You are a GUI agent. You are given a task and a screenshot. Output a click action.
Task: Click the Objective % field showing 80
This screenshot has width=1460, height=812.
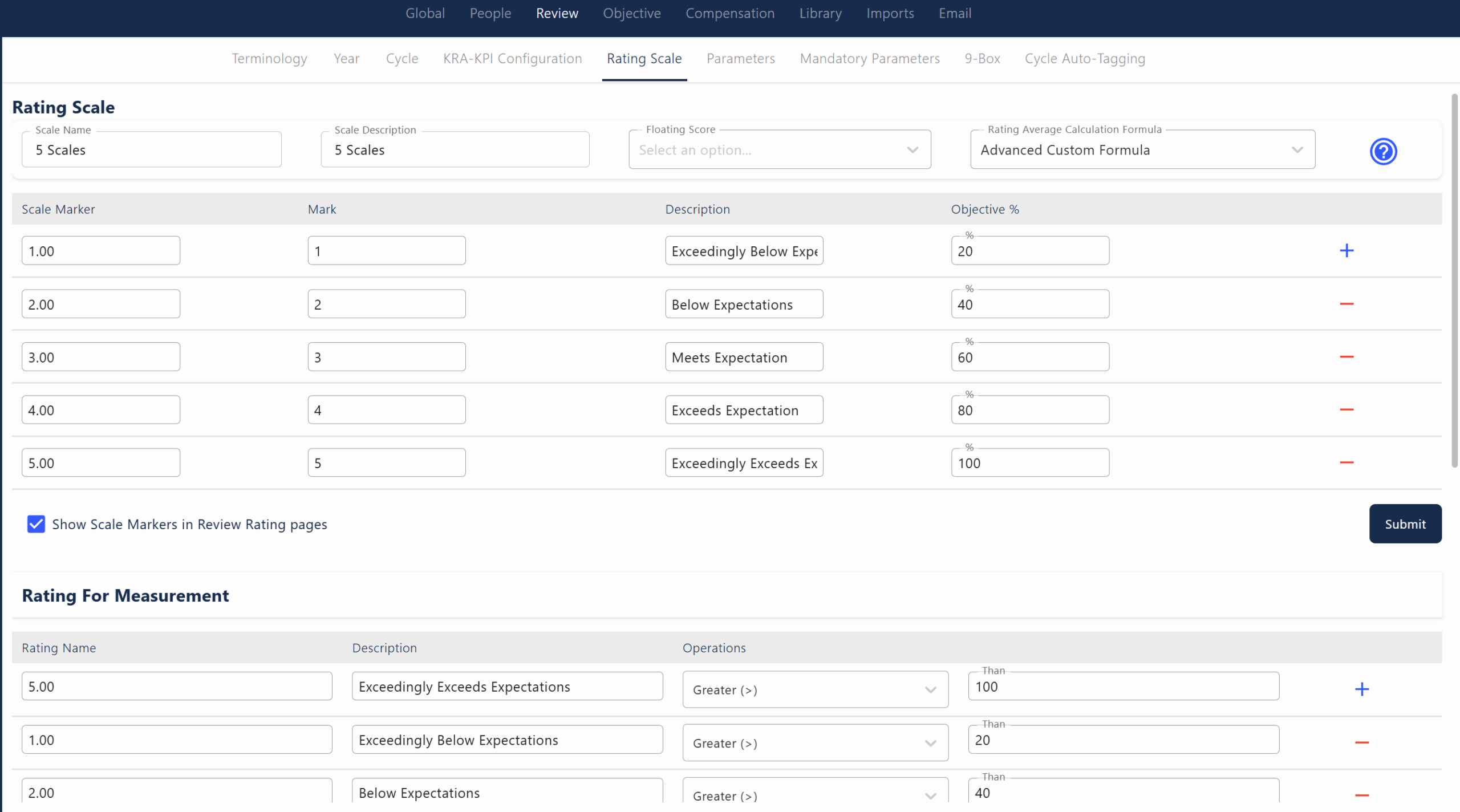1030,410
